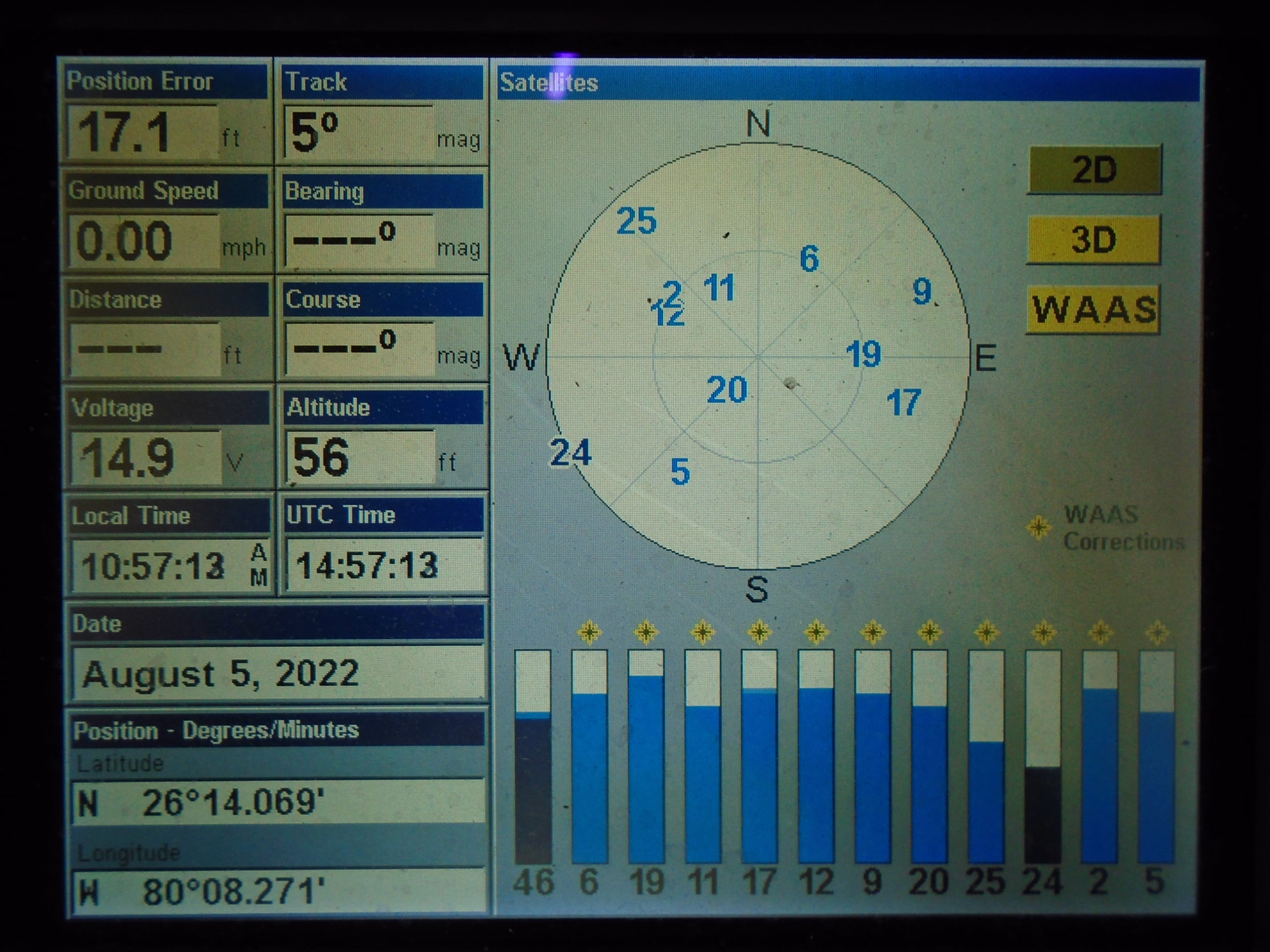Click satellite 20 on sky view

click(x=727, y=390)
